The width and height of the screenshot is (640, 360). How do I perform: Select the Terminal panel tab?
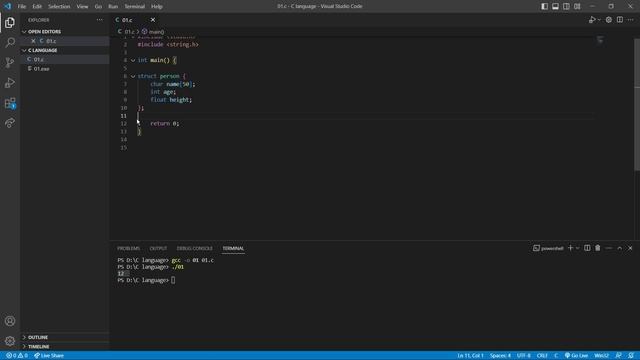(233, 248)
